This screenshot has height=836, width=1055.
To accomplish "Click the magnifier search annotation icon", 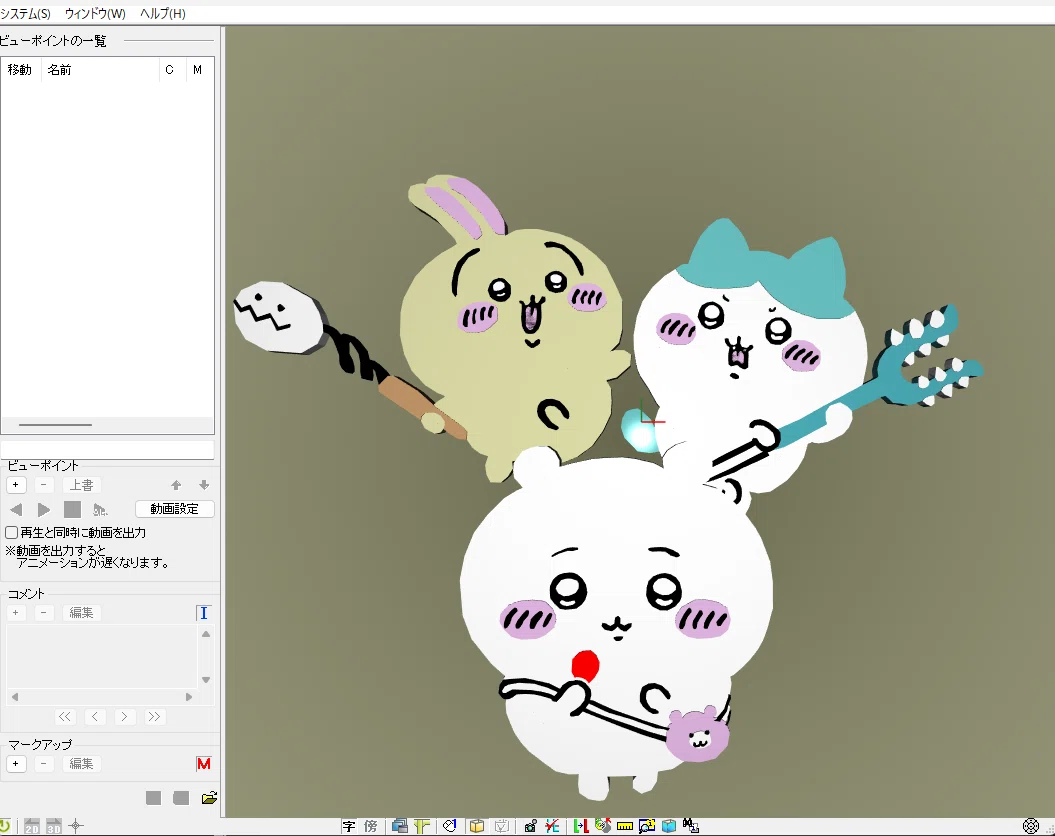I will pos(647,826).
